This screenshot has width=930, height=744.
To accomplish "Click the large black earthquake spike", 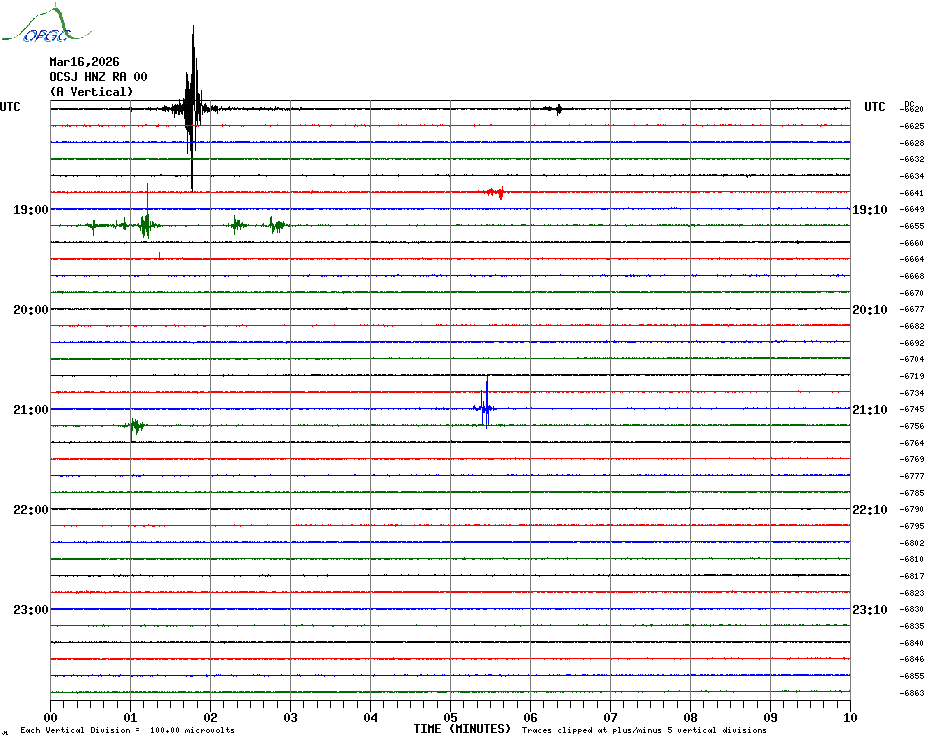I will [190, 108].
